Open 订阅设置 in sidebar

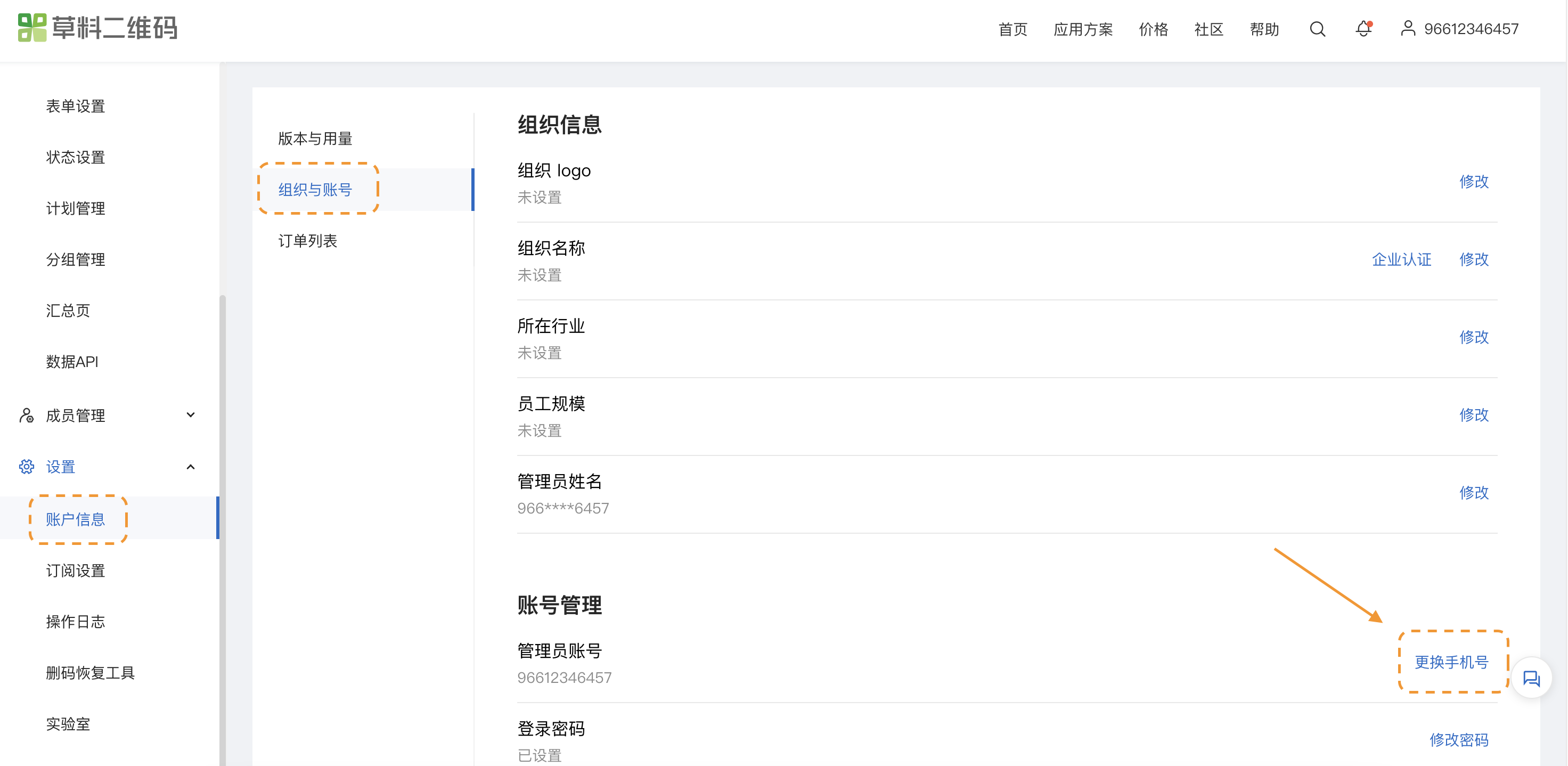tap(76, 571)
